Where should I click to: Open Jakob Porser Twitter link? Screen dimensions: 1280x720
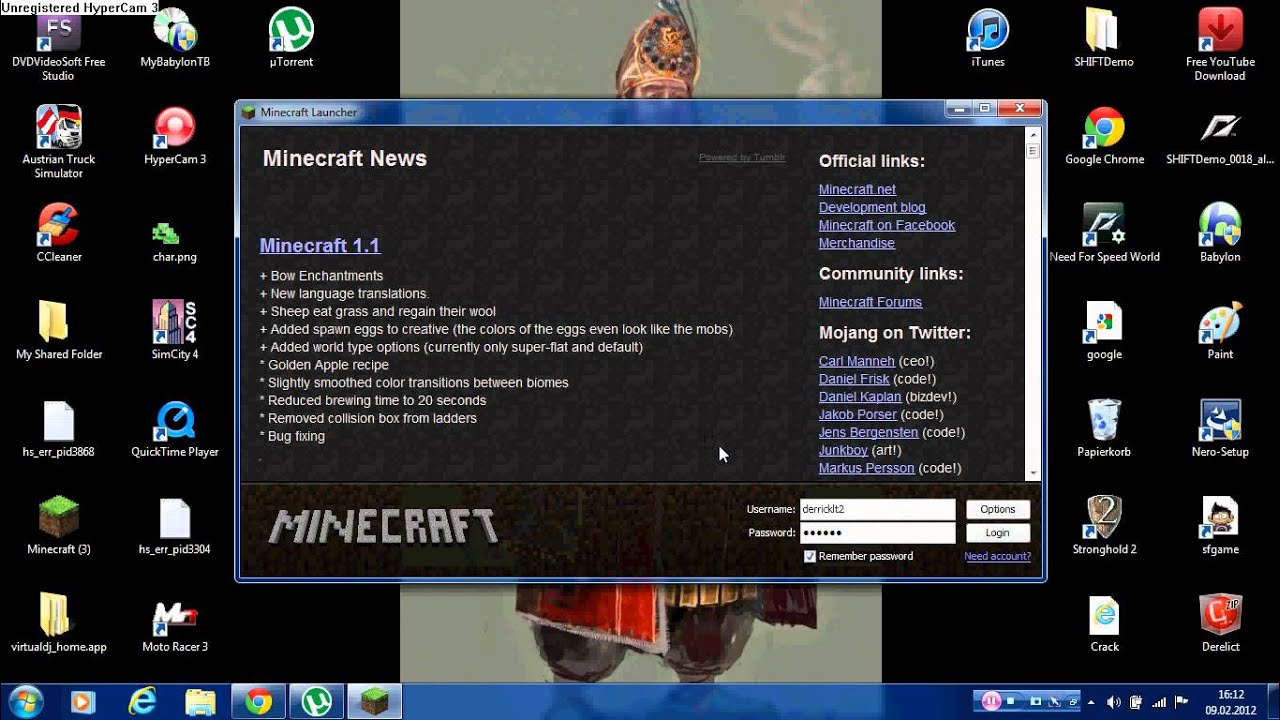click(x=858, y=414)
